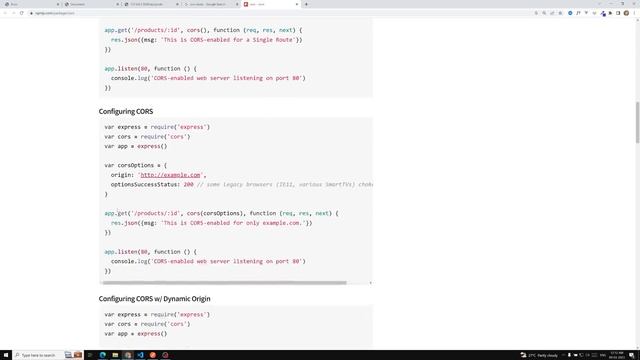Click the page vertical scrollbar thumb
Screen dimensions: 640x360
point(637,122)
